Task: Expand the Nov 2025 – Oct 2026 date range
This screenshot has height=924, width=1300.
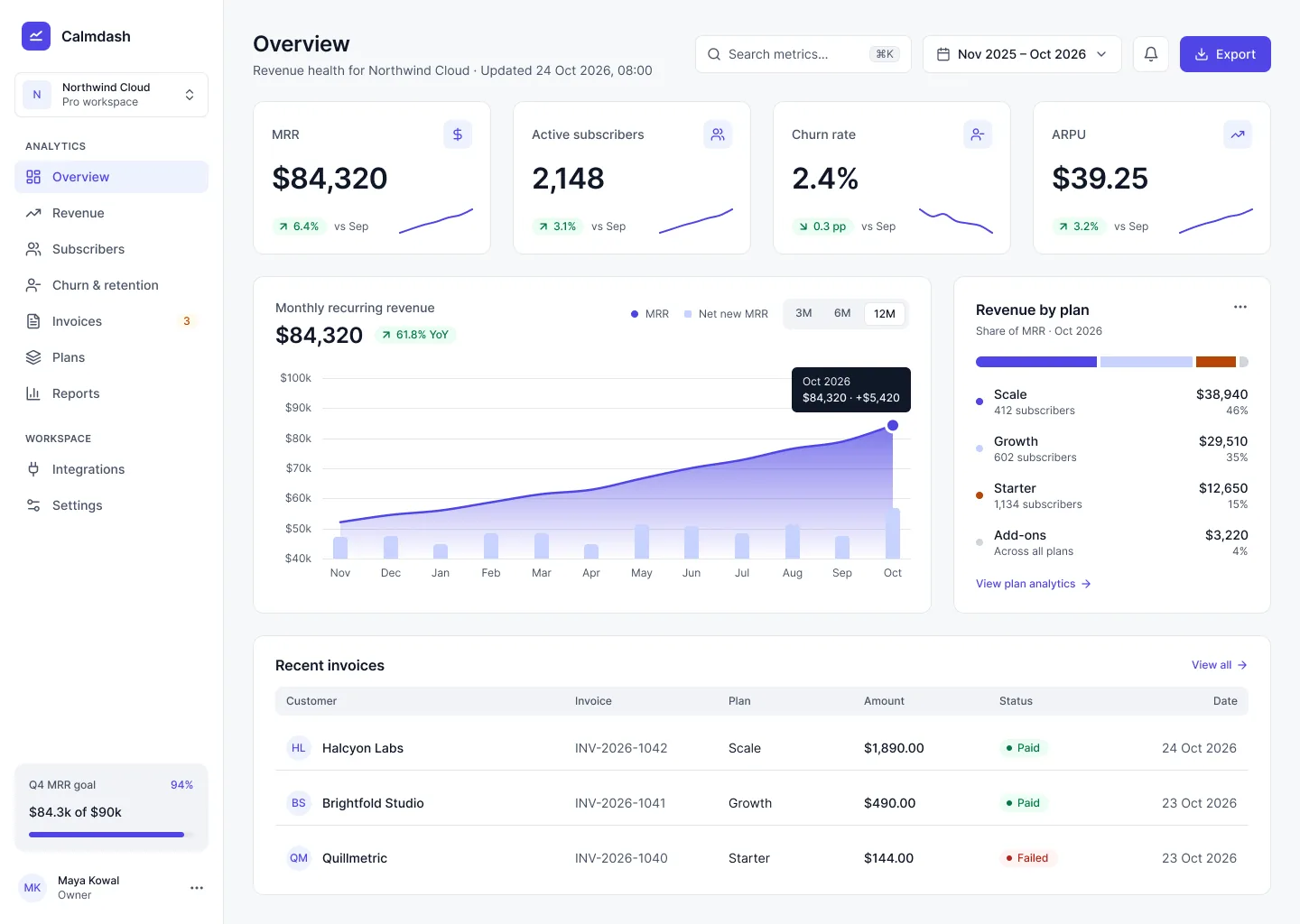Action: click(1022, 54)
